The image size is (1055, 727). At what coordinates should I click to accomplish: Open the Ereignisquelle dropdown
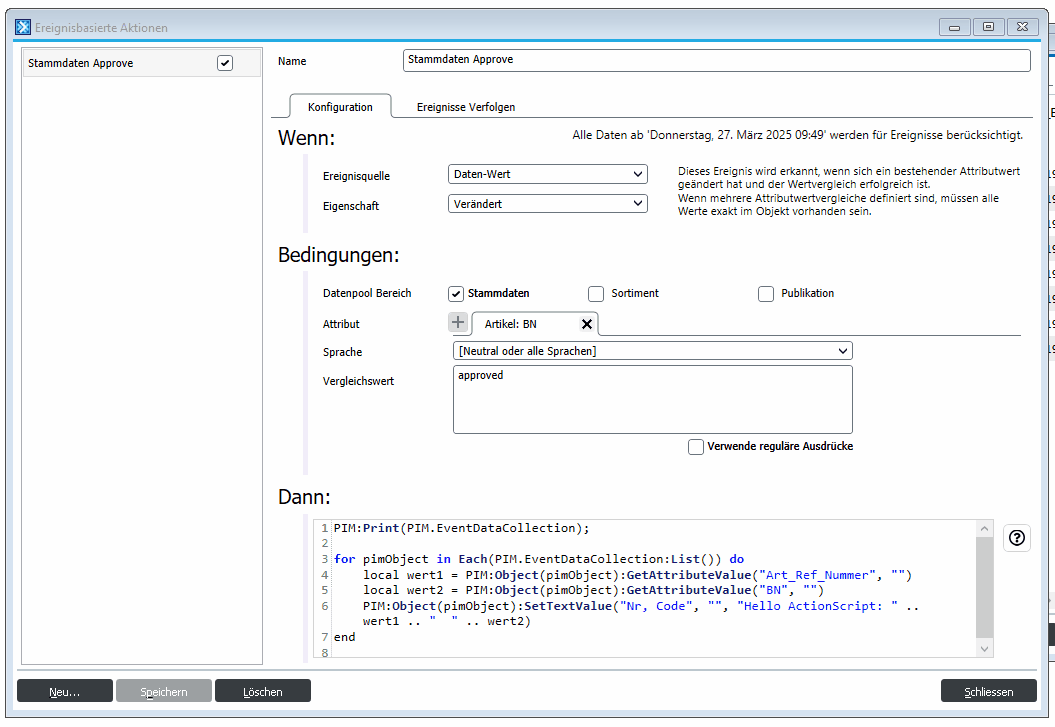(x=548, y=174)
